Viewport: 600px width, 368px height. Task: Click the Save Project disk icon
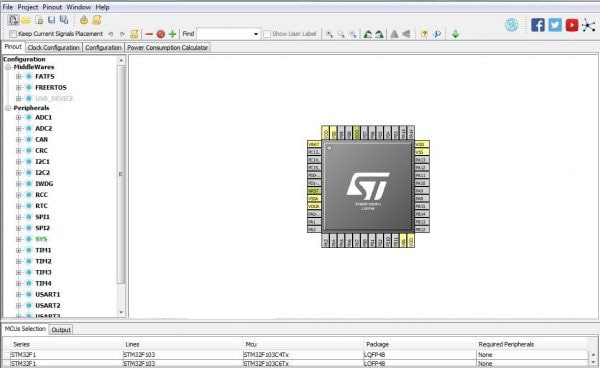click(51, 20)
